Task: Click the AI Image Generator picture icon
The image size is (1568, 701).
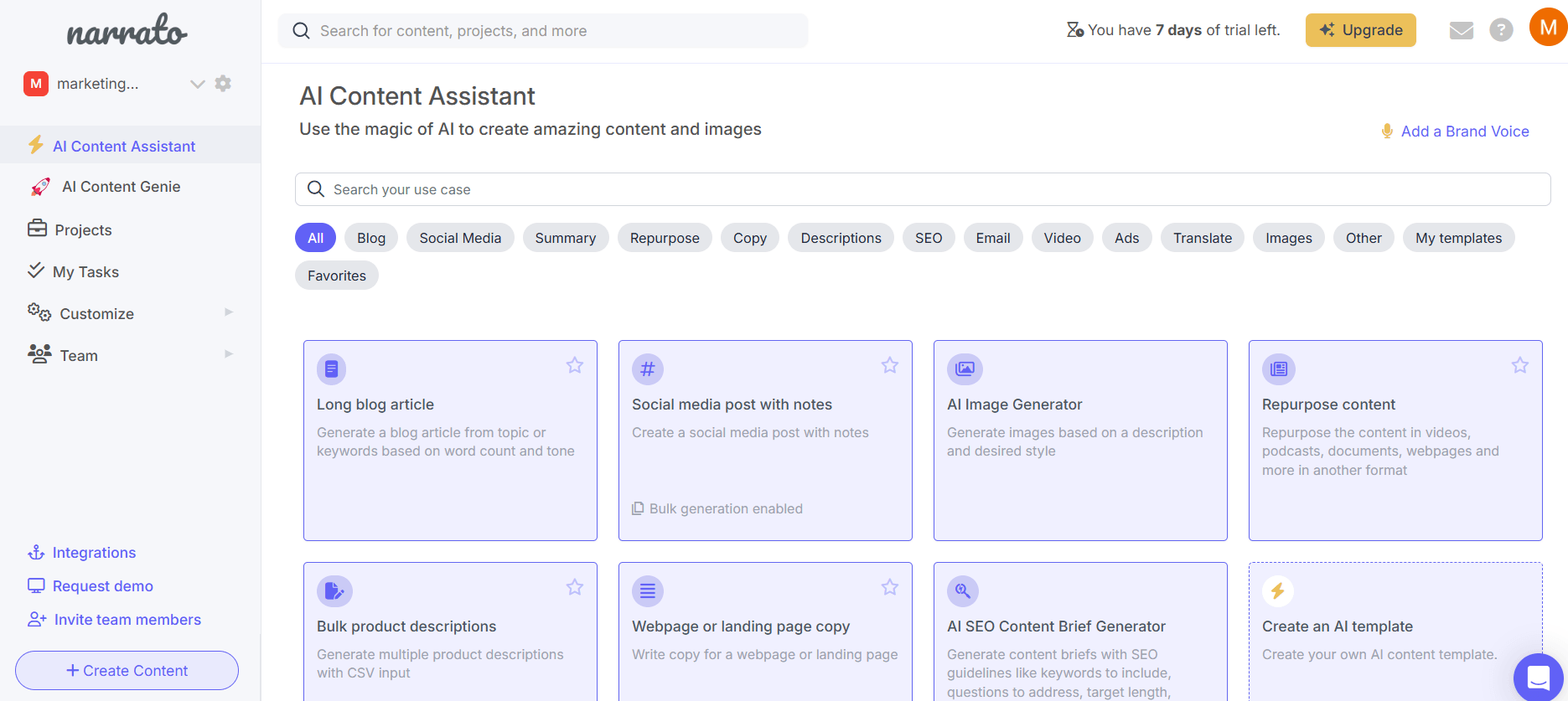Action: pos(965,369)
